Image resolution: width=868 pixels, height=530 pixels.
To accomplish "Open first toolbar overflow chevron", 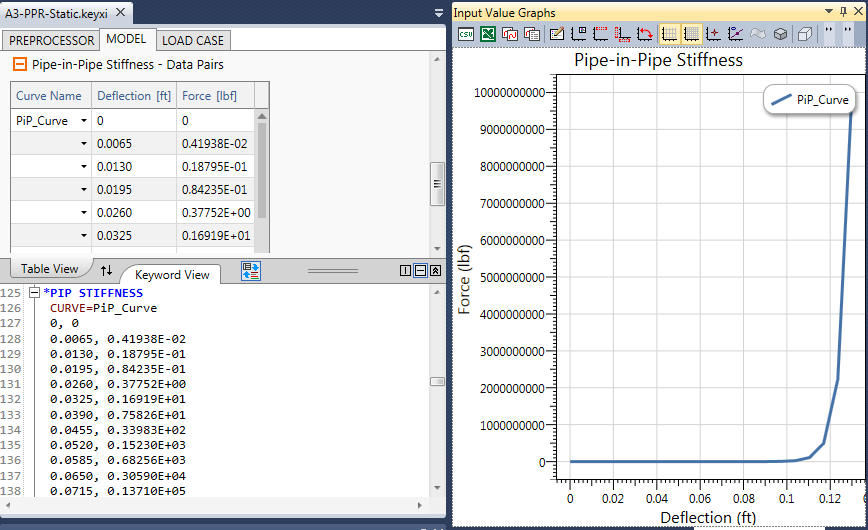I will coord(829,30).
